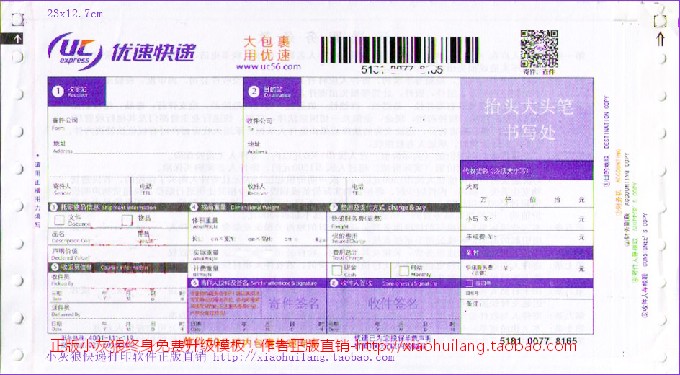Image resolution: width=680 pixels, height=375 pixels.
Task: Click the tracking barcode at the top
Action: pos(399,50)
